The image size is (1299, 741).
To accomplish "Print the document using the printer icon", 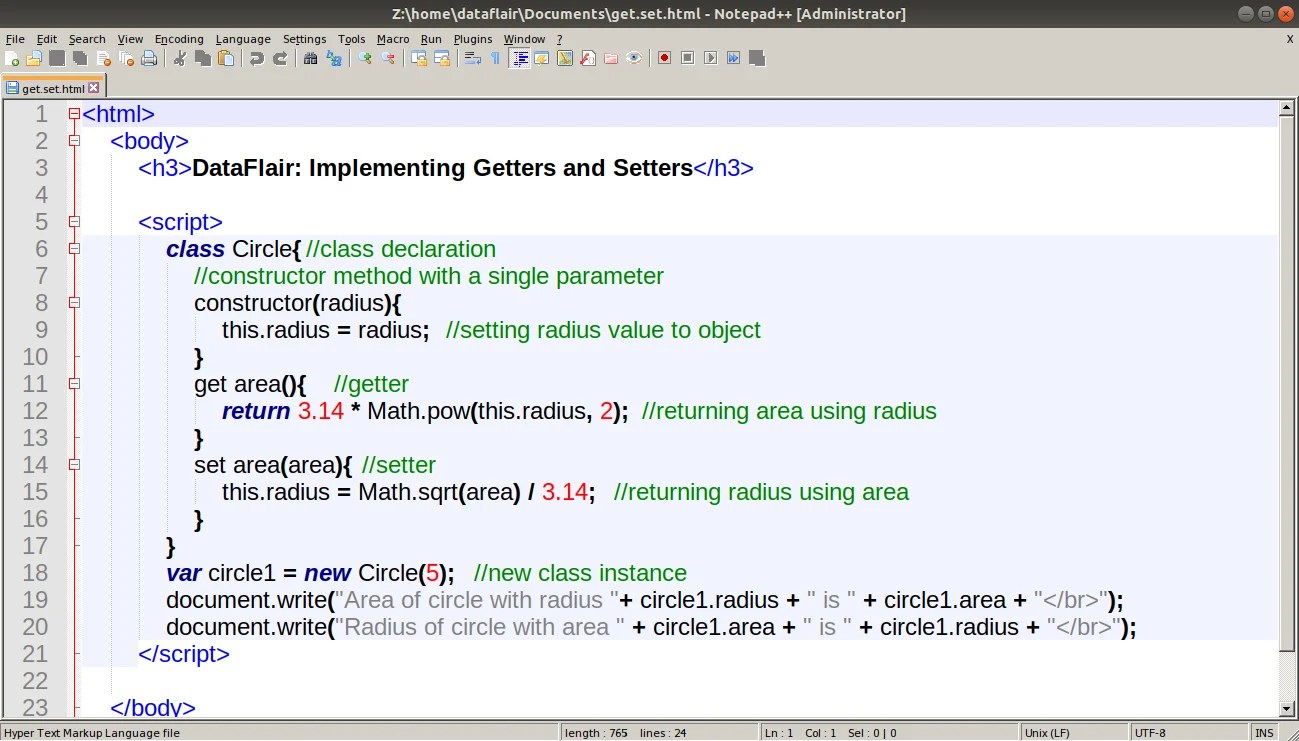I will pos(149,58).
